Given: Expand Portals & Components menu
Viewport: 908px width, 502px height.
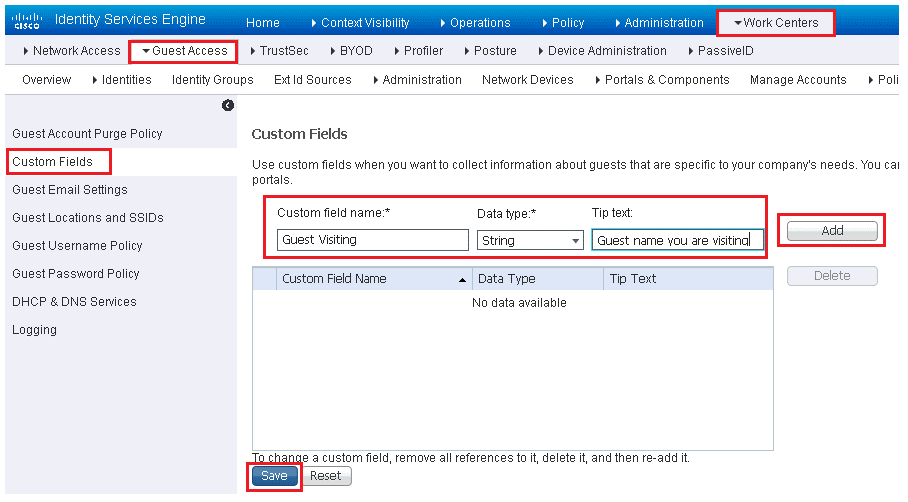Looking at the screenshot, I should click(x=662, y=80).
